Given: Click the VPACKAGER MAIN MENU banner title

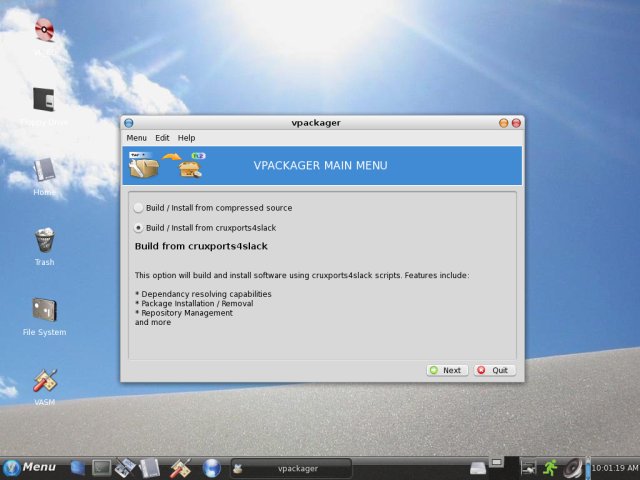Looking at the screenshot, I should coord(320,165).
